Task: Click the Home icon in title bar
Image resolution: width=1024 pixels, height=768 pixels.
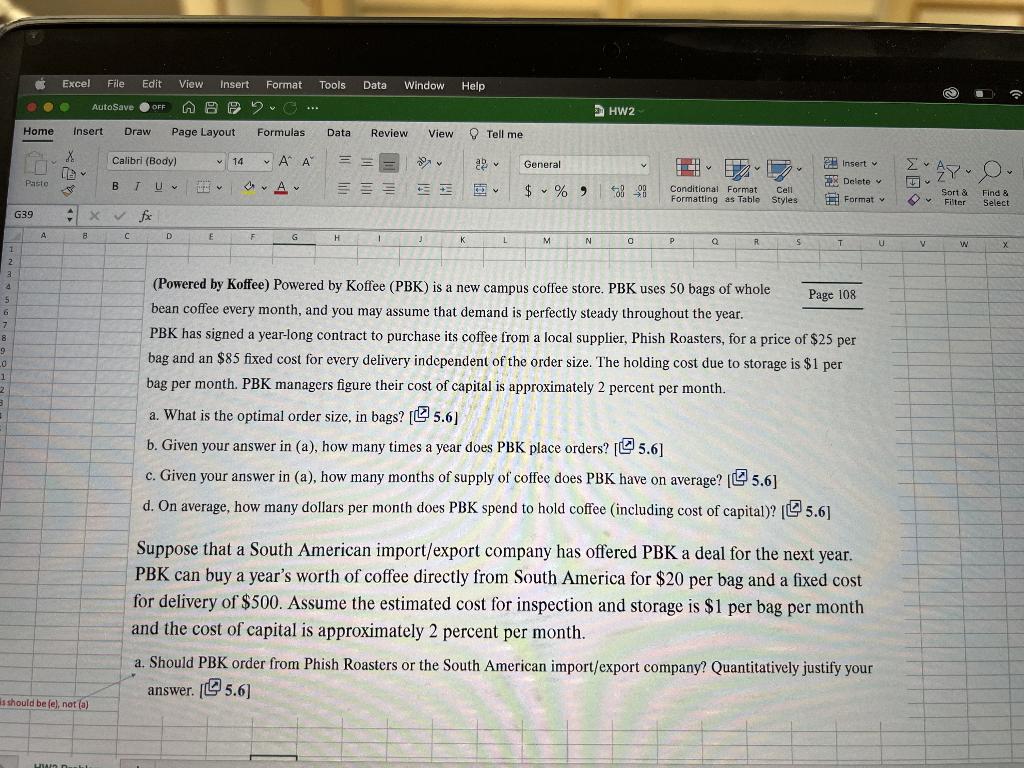Action: click(189, 107)
